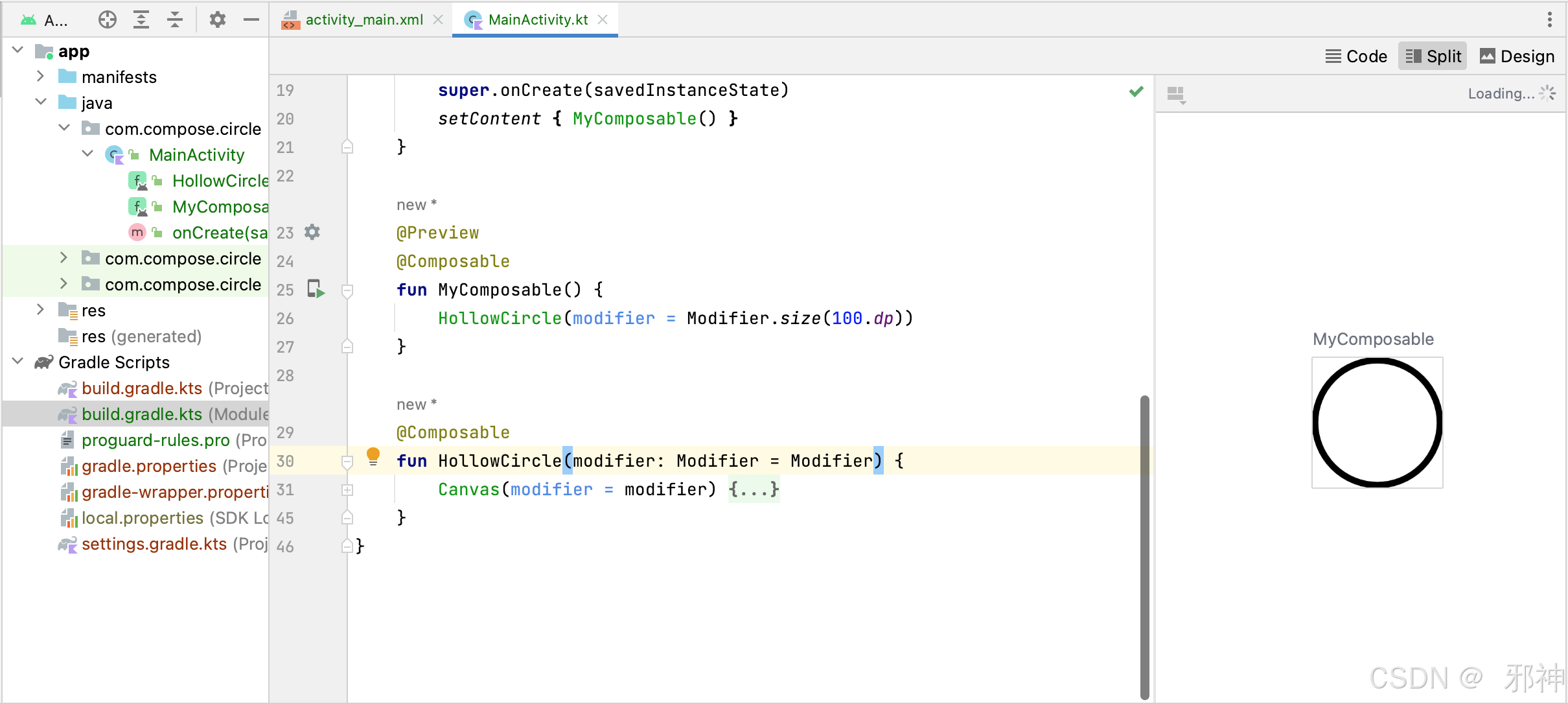Close the MainActivity.kt tab
The image size is (1568, 704).
603,19
